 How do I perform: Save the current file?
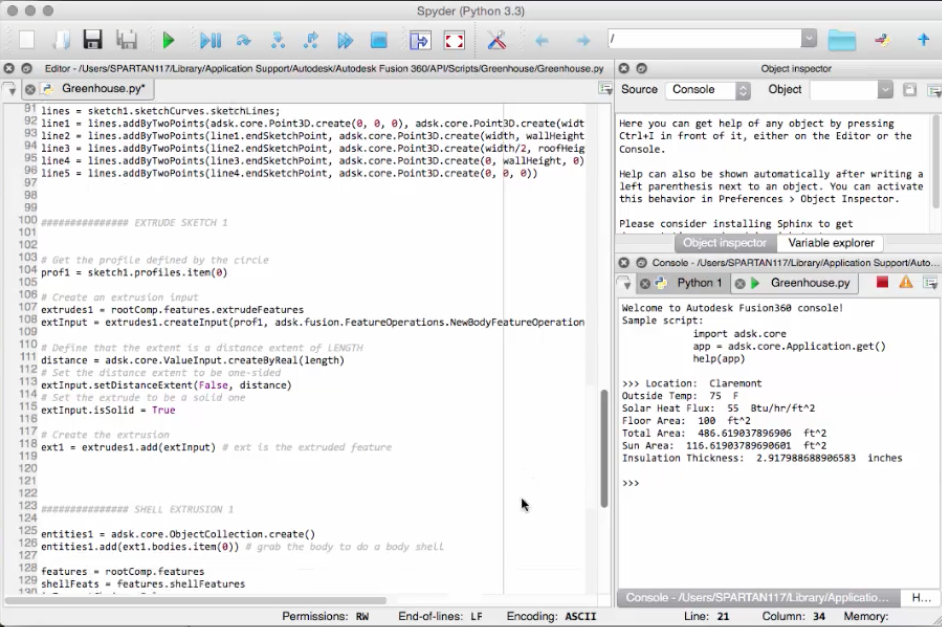coord(92,40)
